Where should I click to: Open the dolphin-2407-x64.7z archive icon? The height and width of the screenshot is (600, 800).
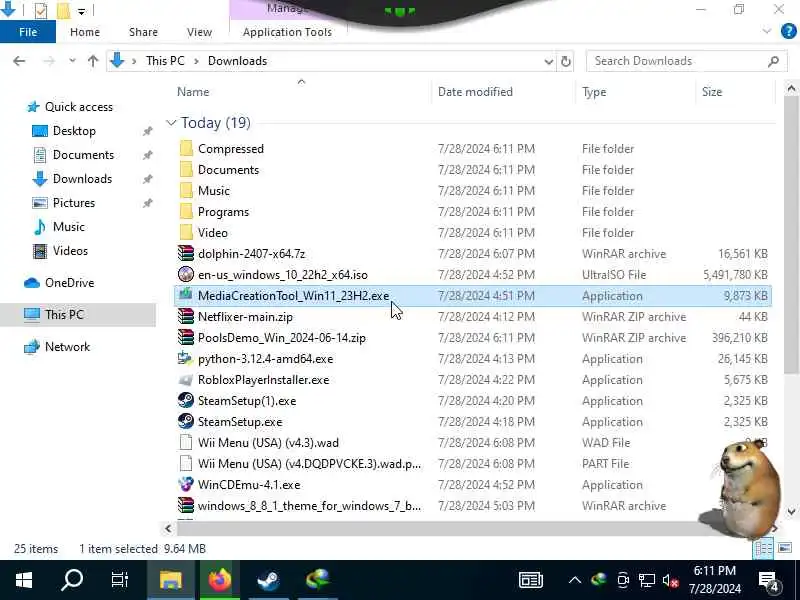186,254
